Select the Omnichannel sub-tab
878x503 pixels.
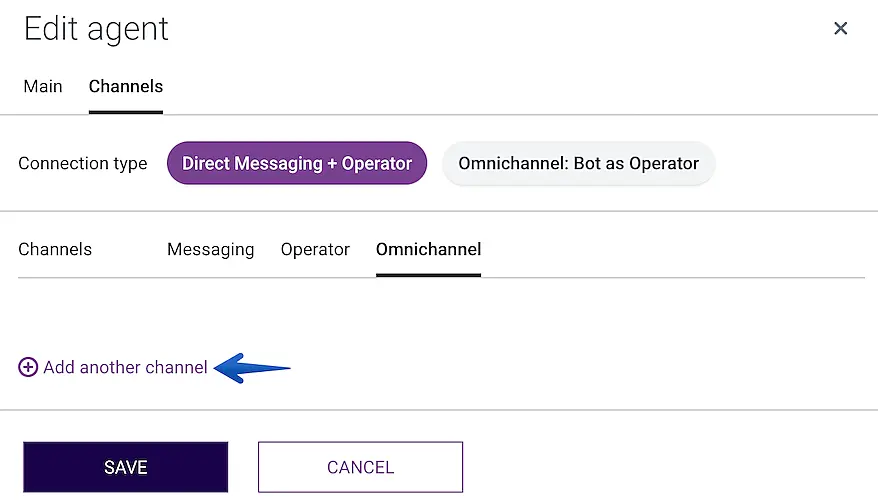pyautogui.click(x=428, y=249)
